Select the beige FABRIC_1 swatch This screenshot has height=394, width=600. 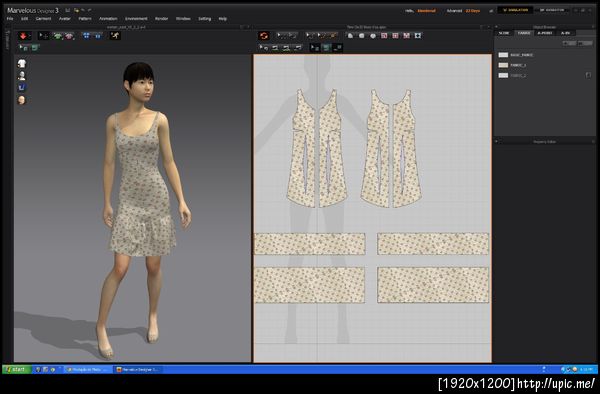503,65
